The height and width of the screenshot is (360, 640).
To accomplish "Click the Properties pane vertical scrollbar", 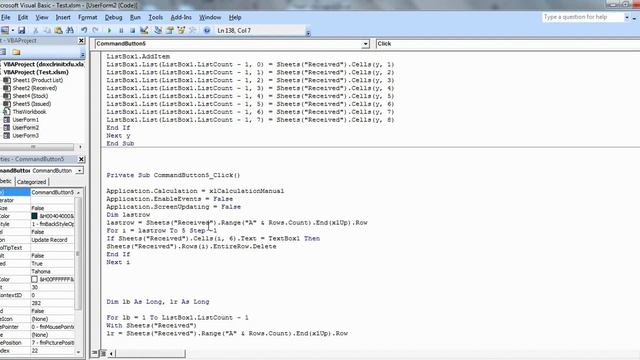I will click(78, 271).
